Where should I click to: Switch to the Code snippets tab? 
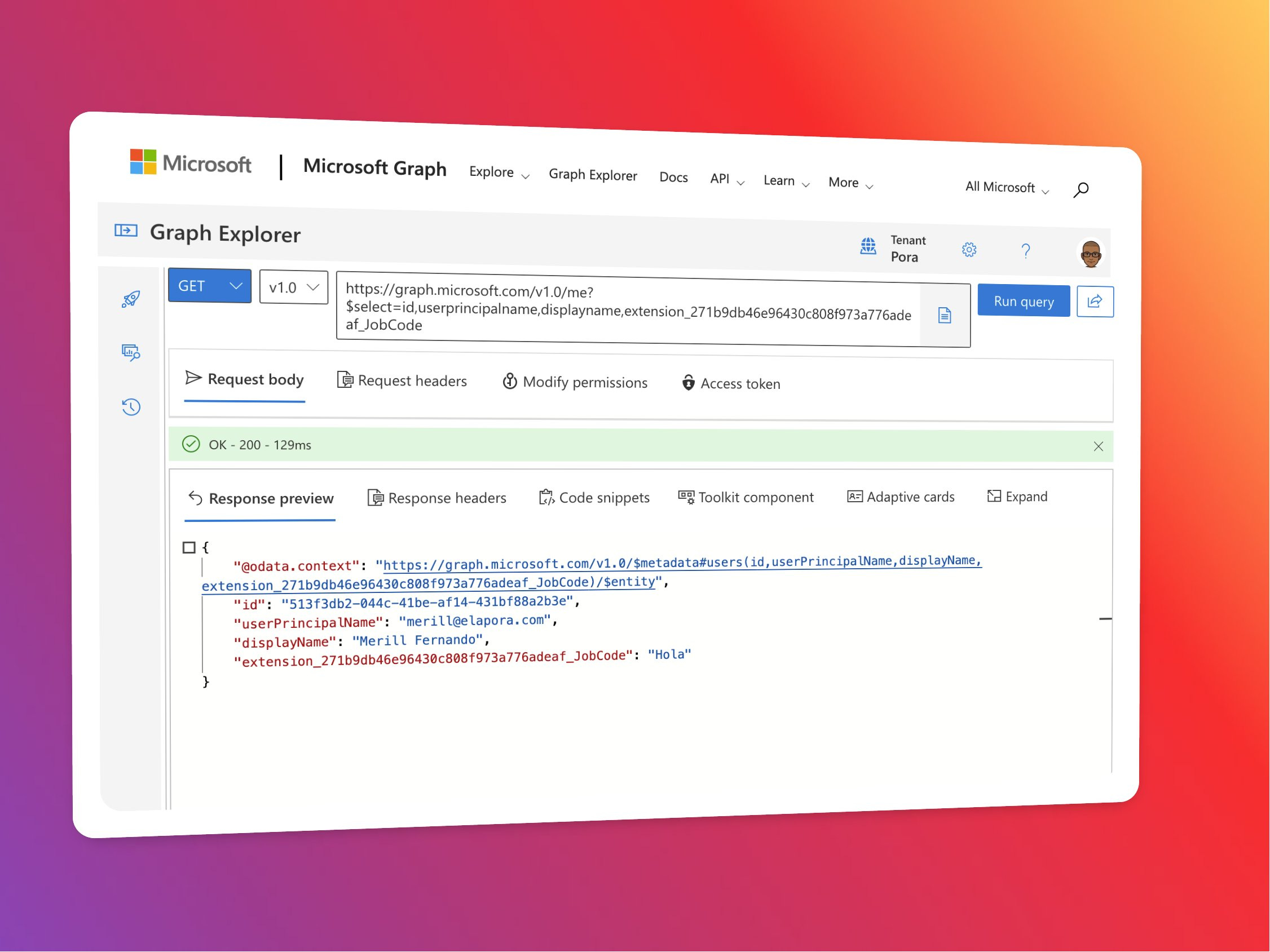[x=594, y=498]
